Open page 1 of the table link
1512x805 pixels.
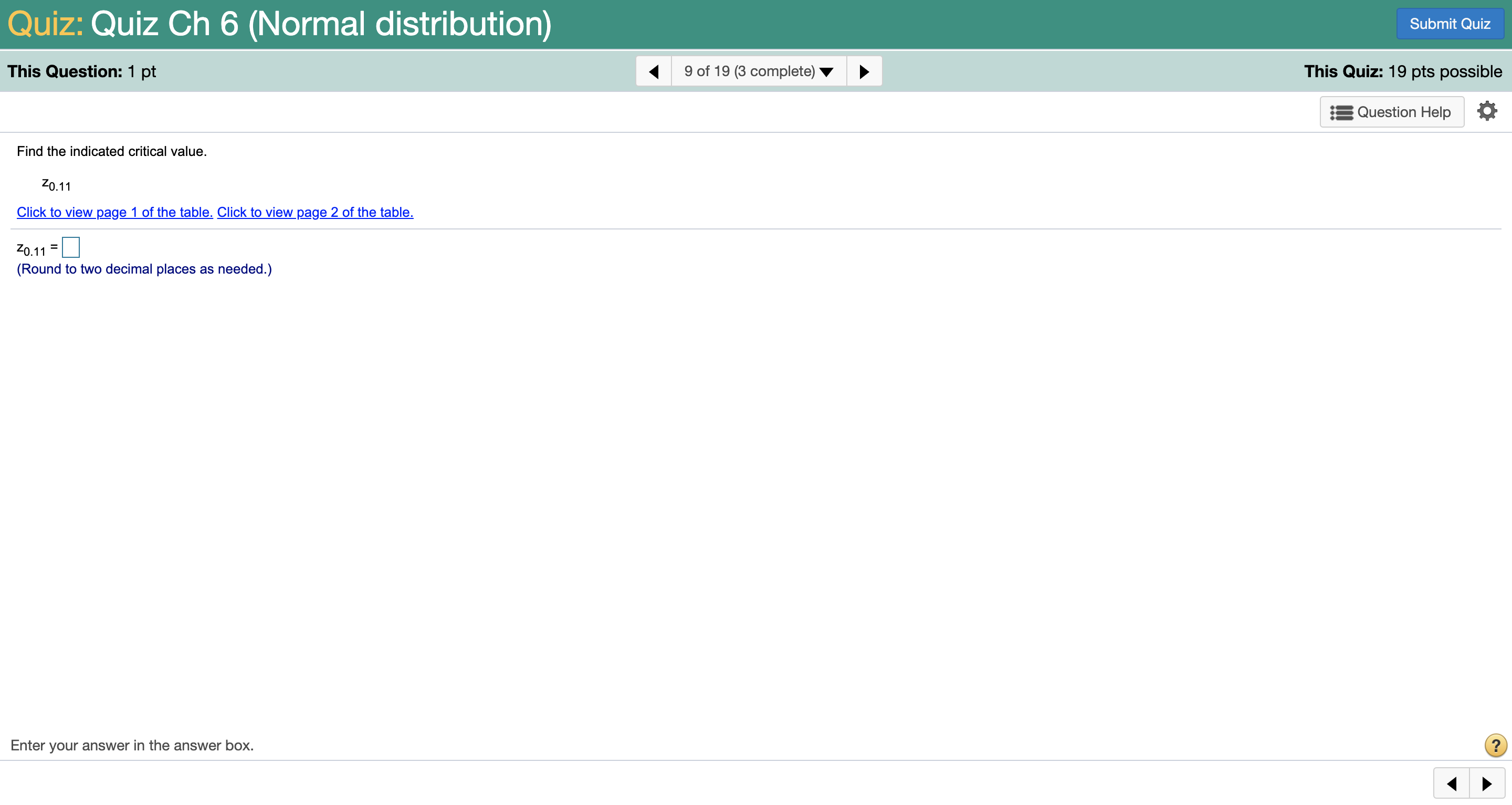pyautogui.click(x=114, y=213)
